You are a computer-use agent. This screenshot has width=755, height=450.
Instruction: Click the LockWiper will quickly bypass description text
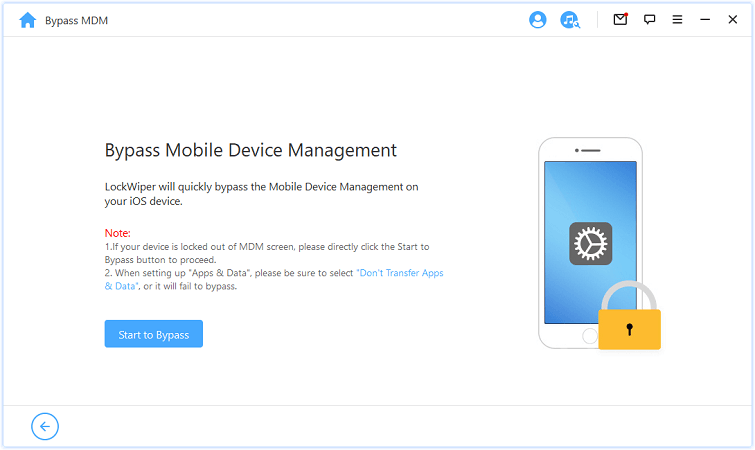click(x=261, y=194)
